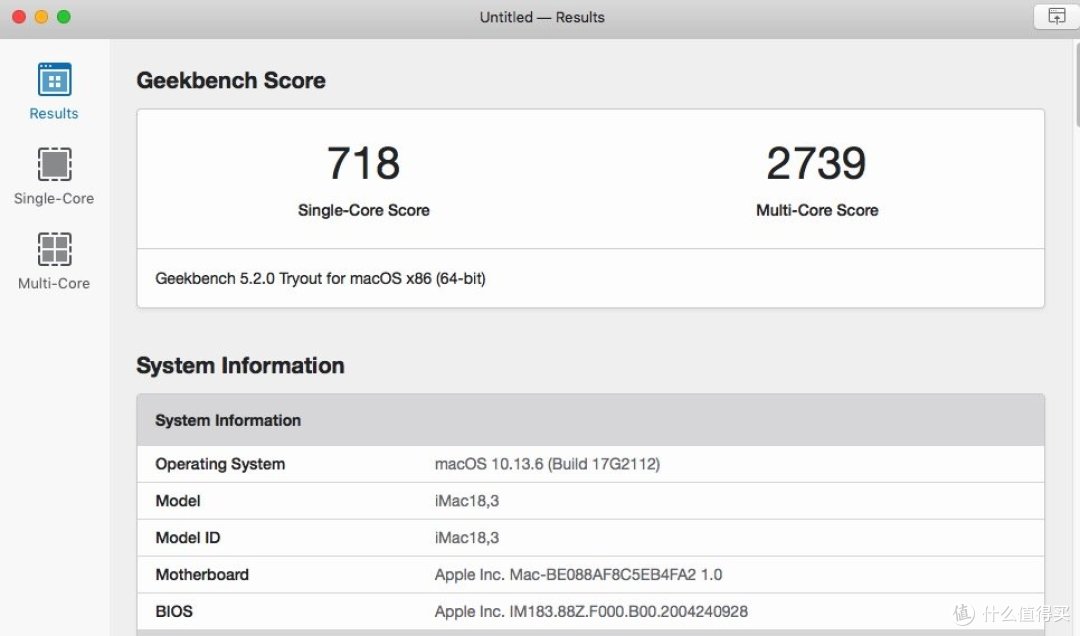Click the Untitled — Results window title

pyautogui.click(x=542, y=17)
